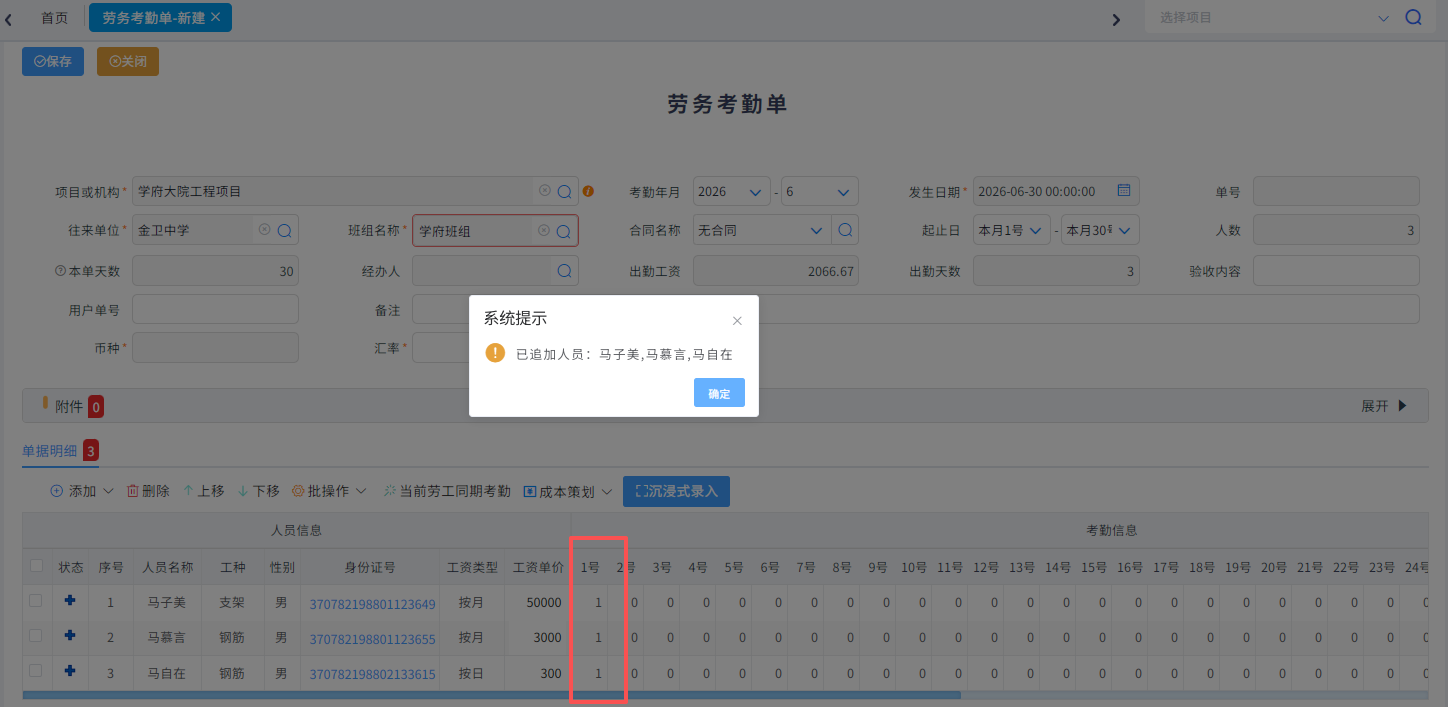Click the 工种 cell 支架
The image size is (1448, 707).
232,603
